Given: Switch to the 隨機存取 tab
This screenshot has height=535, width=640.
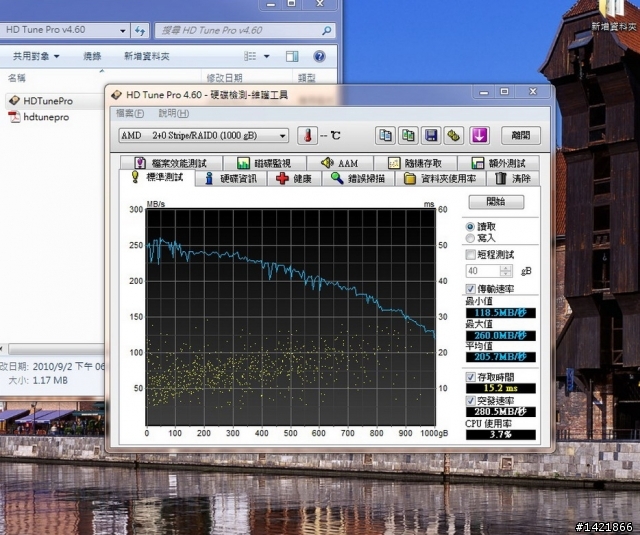Looking at the screenshot, I should [415, 163].
